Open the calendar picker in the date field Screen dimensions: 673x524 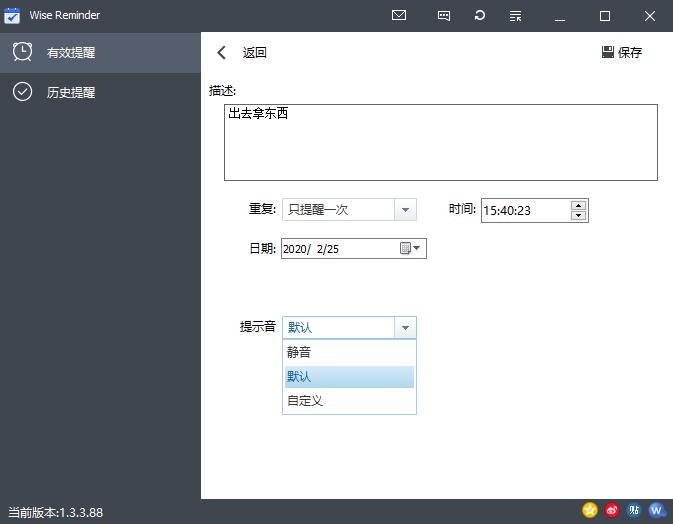tap(411, 248)
